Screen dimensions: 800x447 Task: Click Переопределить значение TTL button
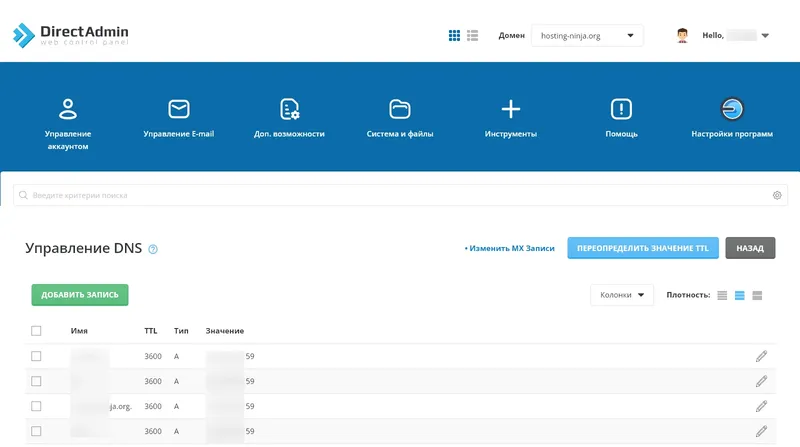click(x=643, y=248)
